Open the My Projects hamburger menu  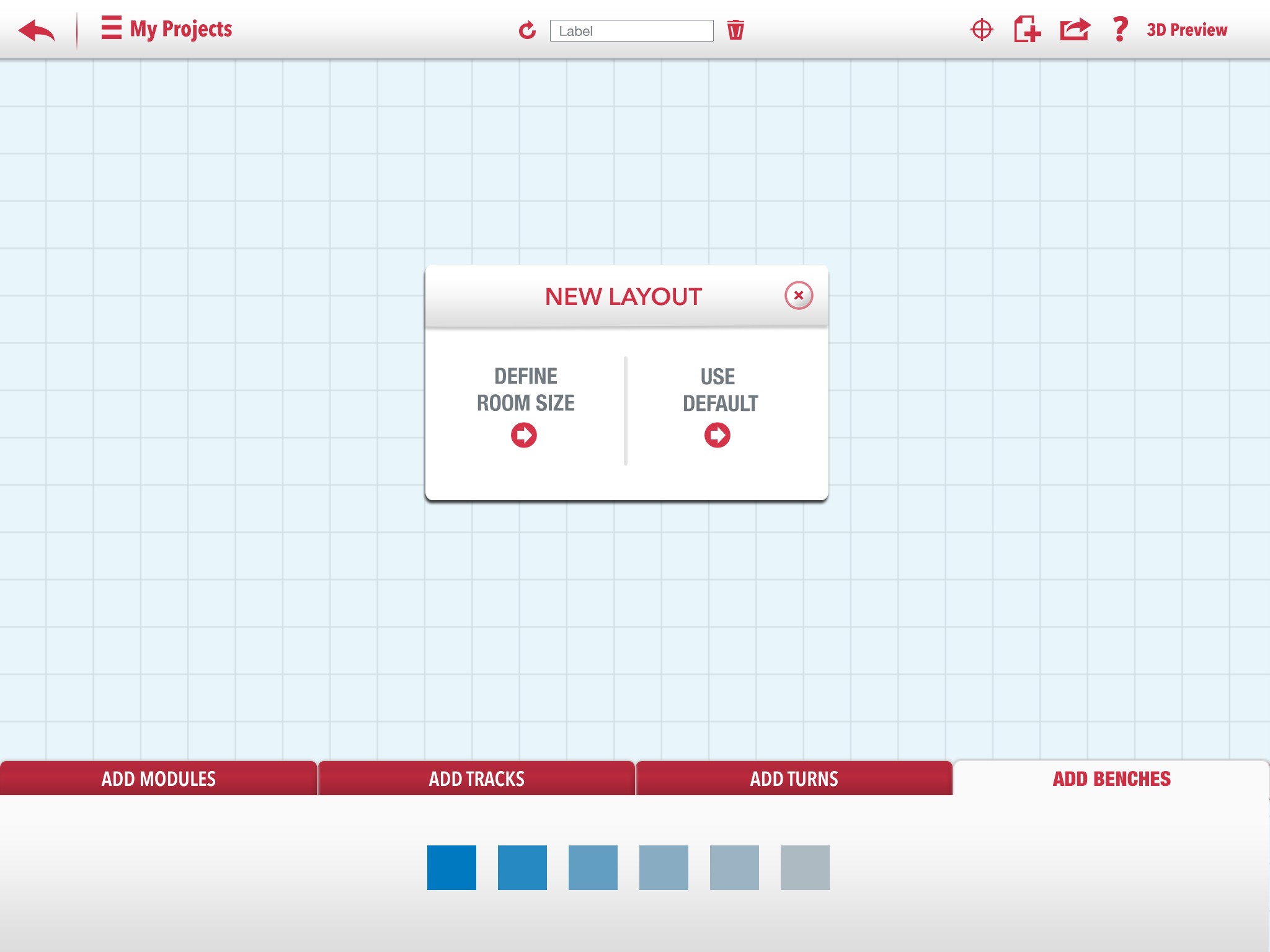112,29
